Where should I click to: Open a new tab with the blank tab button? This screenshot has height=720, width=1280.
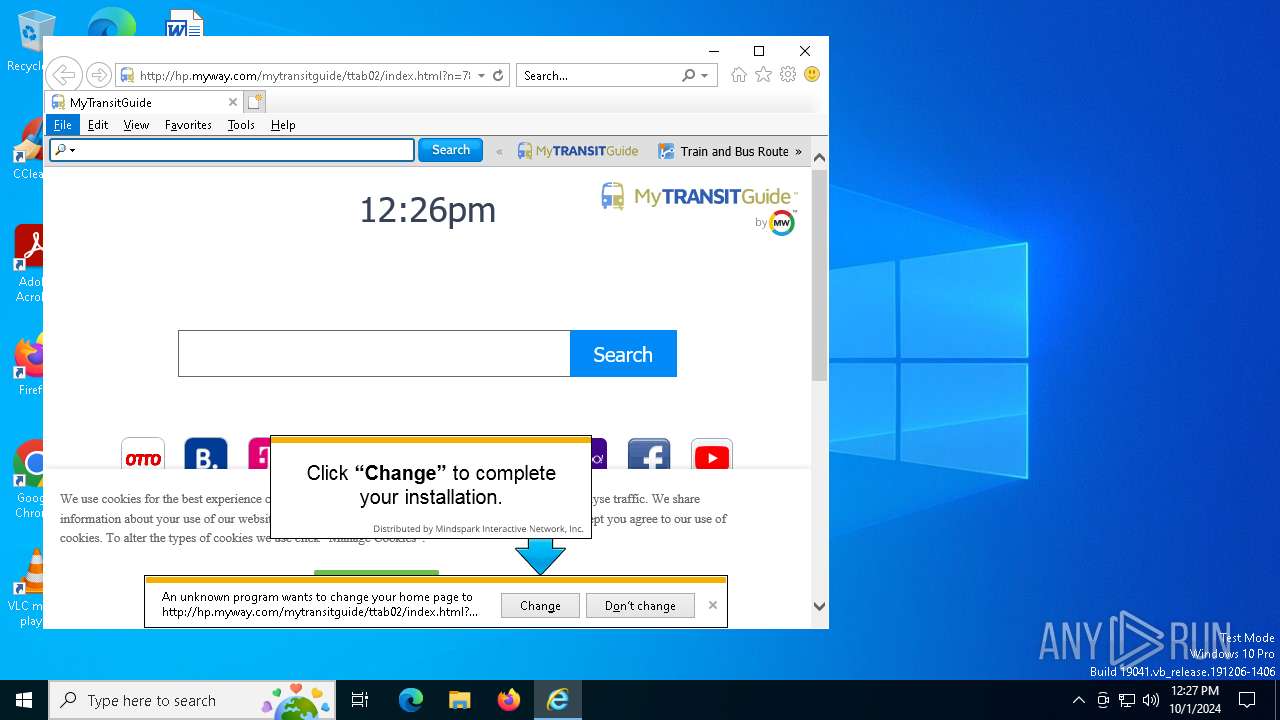coord(255,102)
